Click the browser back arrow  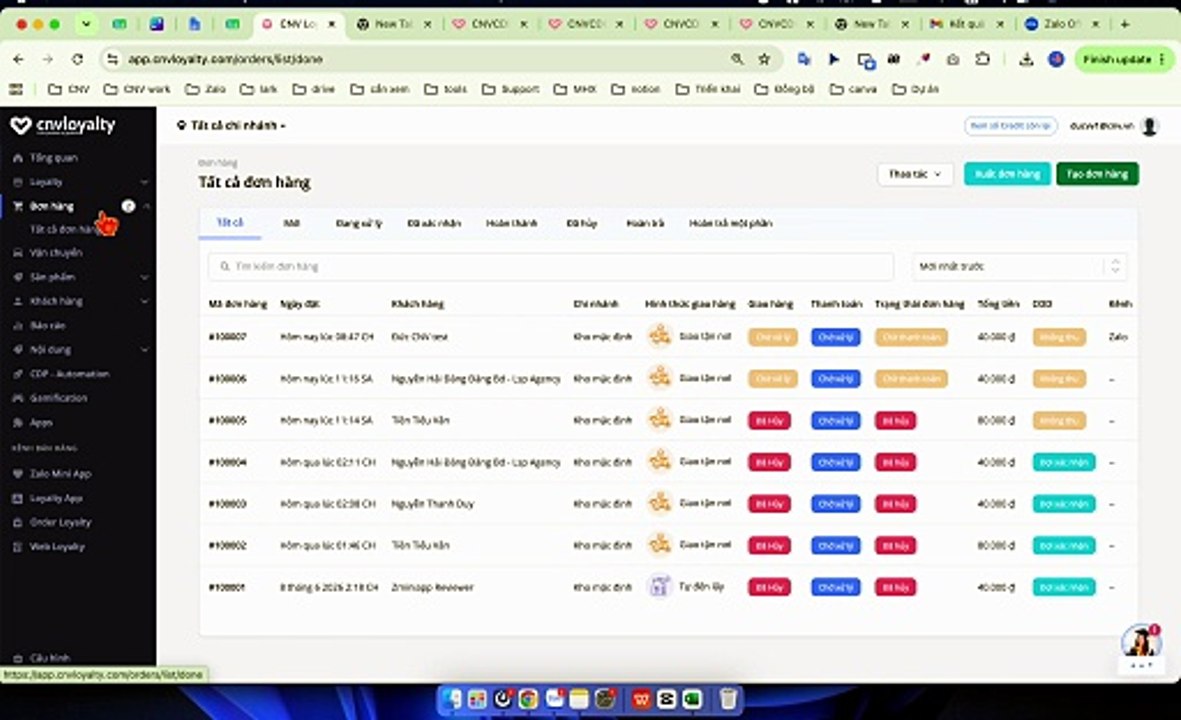(x=18, y=59)
